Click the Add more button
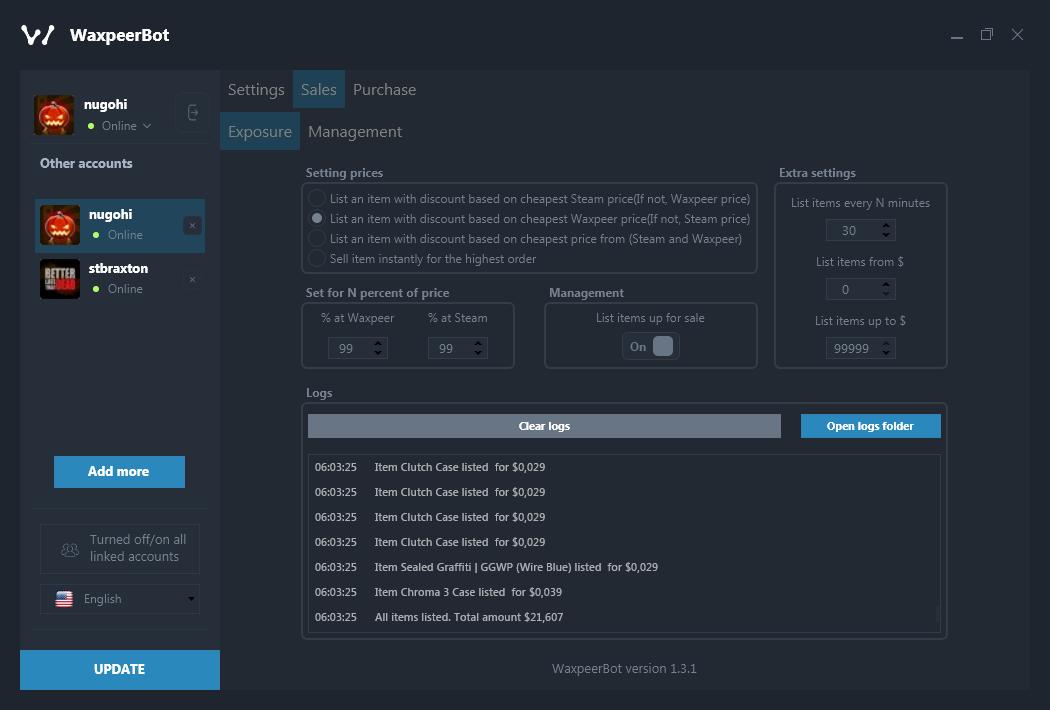This screenshot has width=1050, height=710. [119, 472]
